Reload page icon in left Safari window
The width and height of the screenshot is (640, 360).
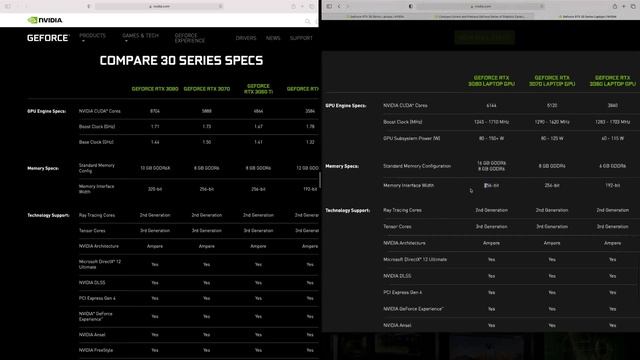pyautogui.click(x=220, y=6)
